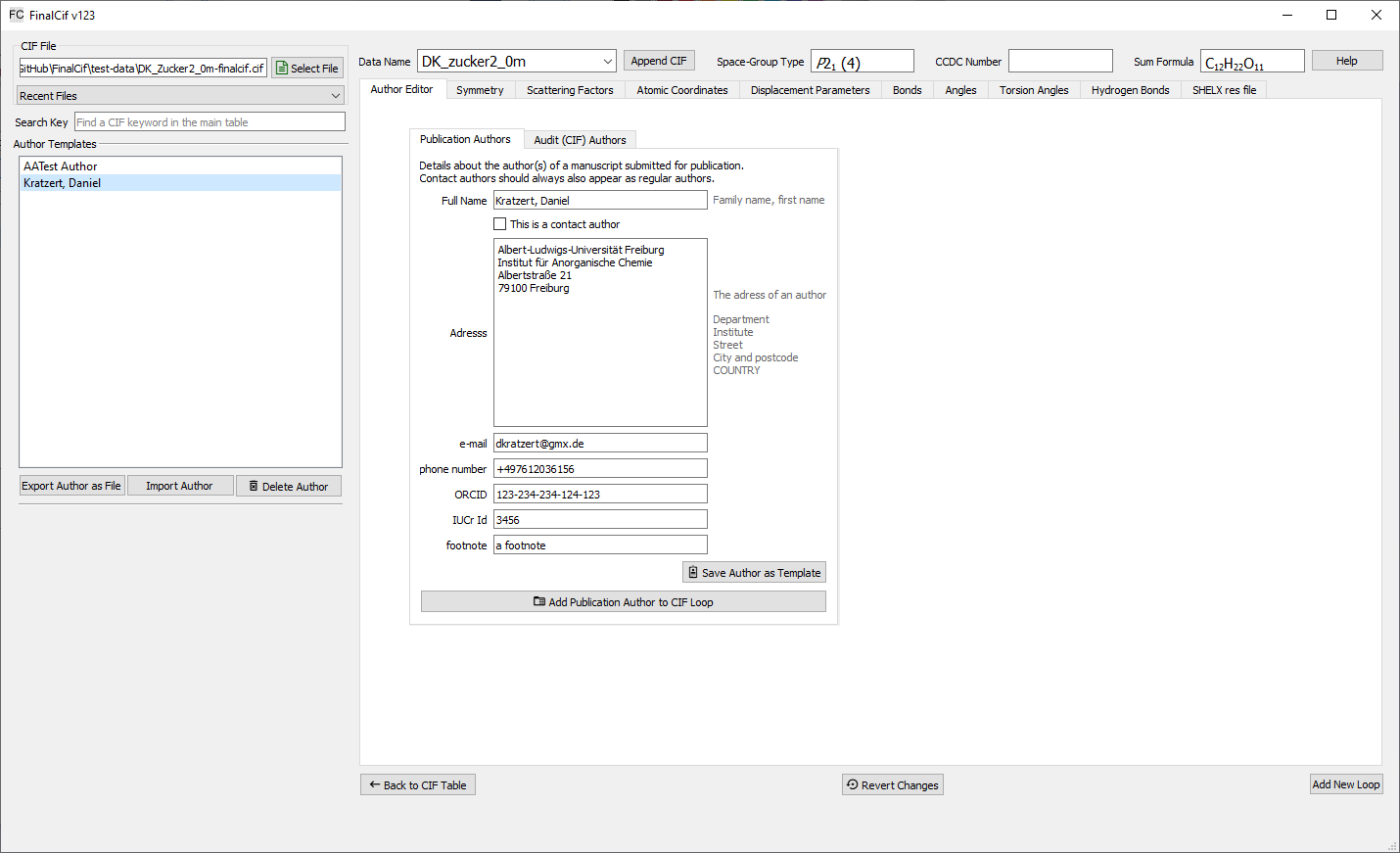The image size is (1400, 853).
Task: Select the Hydrogen Bonds tab
Action: pyautogui.click(x=1130, y=90)
